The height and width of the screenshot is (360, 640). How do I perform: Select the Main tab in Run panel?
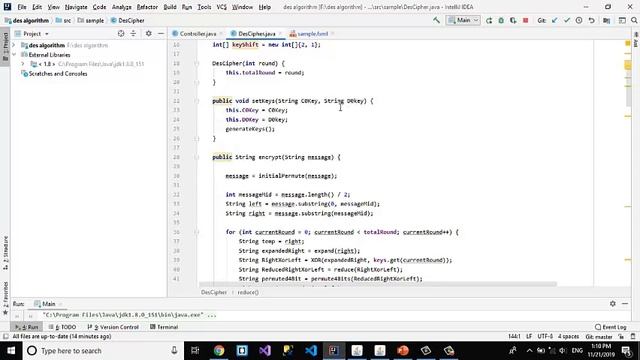pyautogui.click(x=47, y=304)
